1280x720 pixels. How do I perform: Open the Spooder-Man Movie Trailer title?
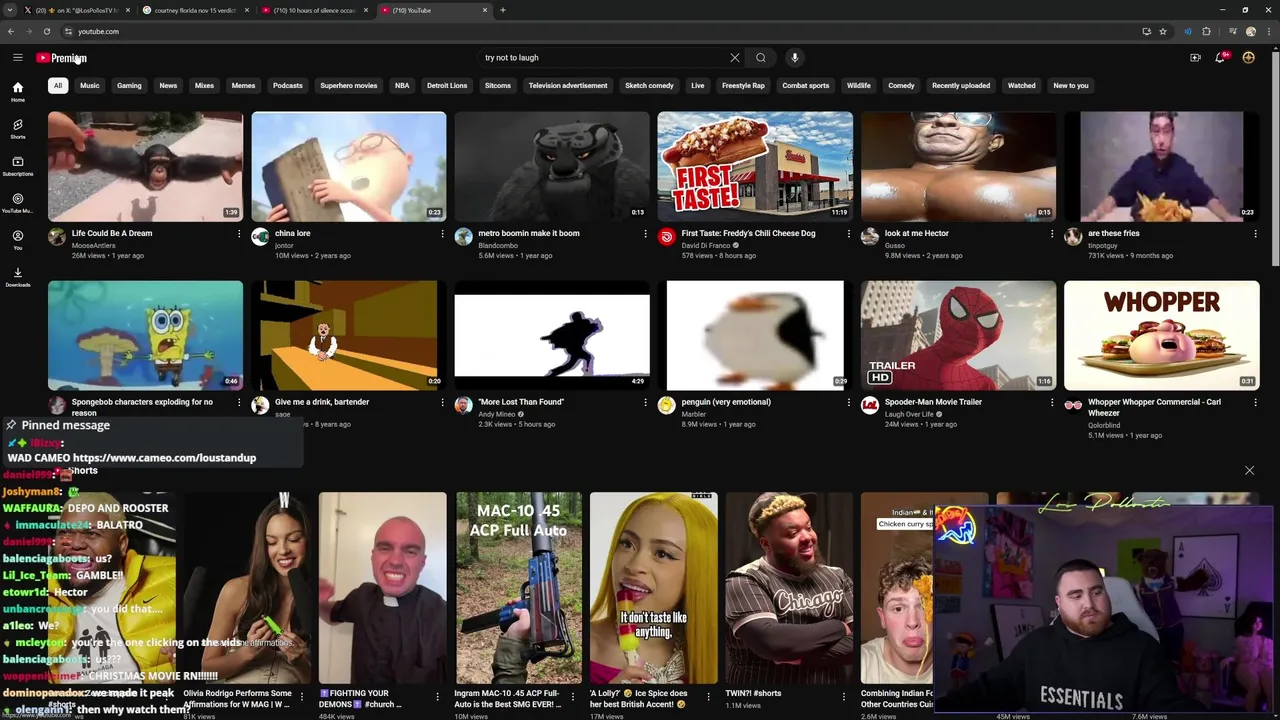933,402
